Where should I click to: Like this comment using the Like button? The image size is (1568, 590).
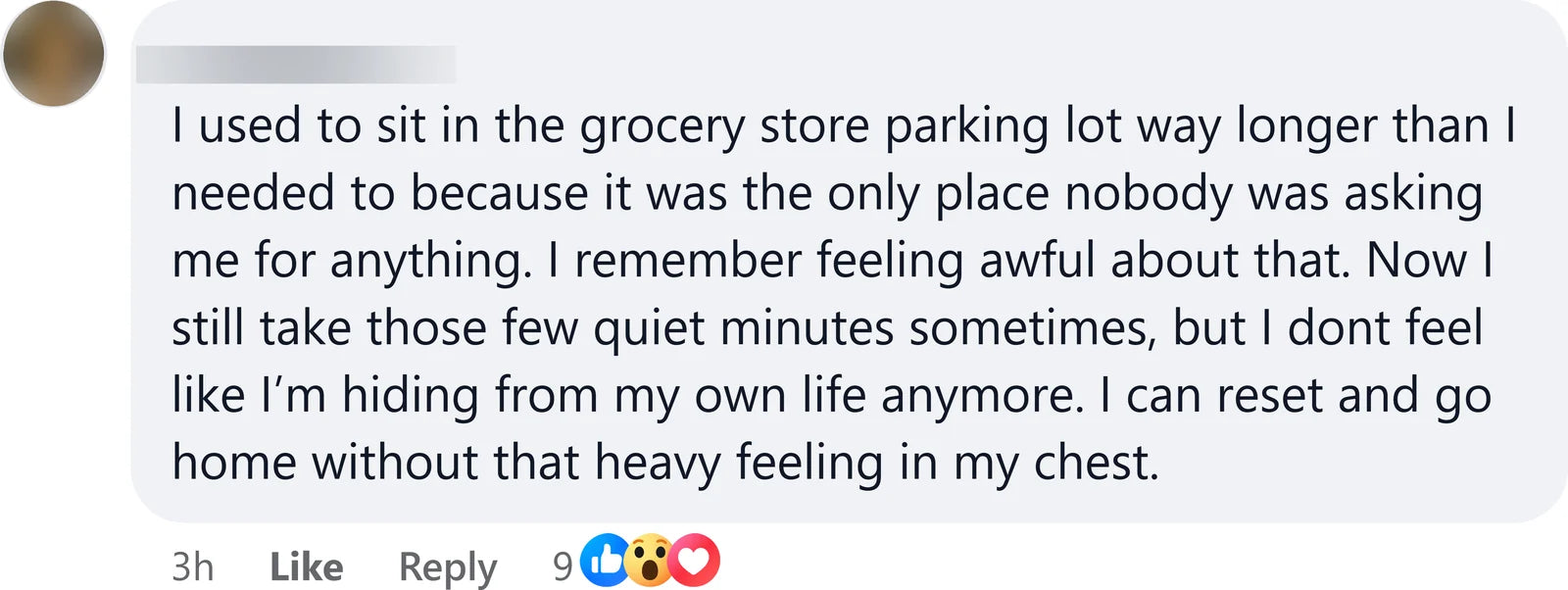coord(307,566)
